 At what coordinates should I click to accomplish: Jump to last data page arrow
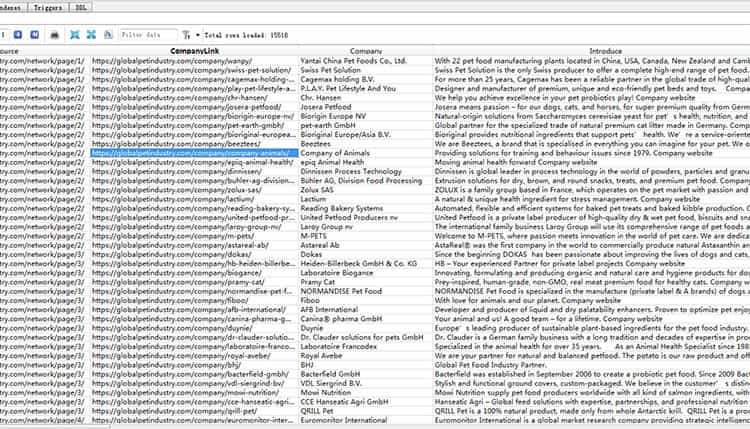pyautogui.click(x=34, y=35)
